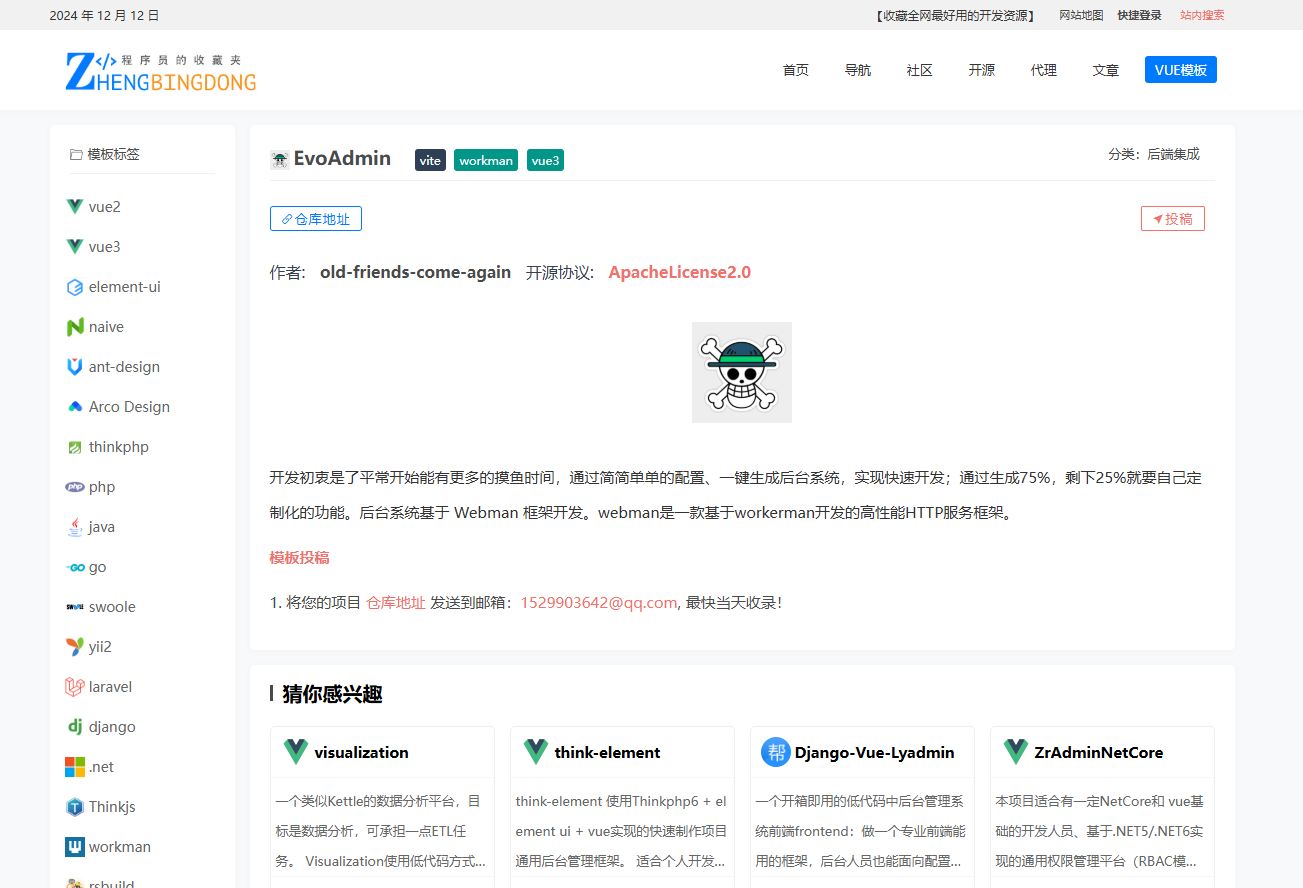
Task: Click the laravel label in sidebar
Action: pyautogui.click(x=110, y=687)
